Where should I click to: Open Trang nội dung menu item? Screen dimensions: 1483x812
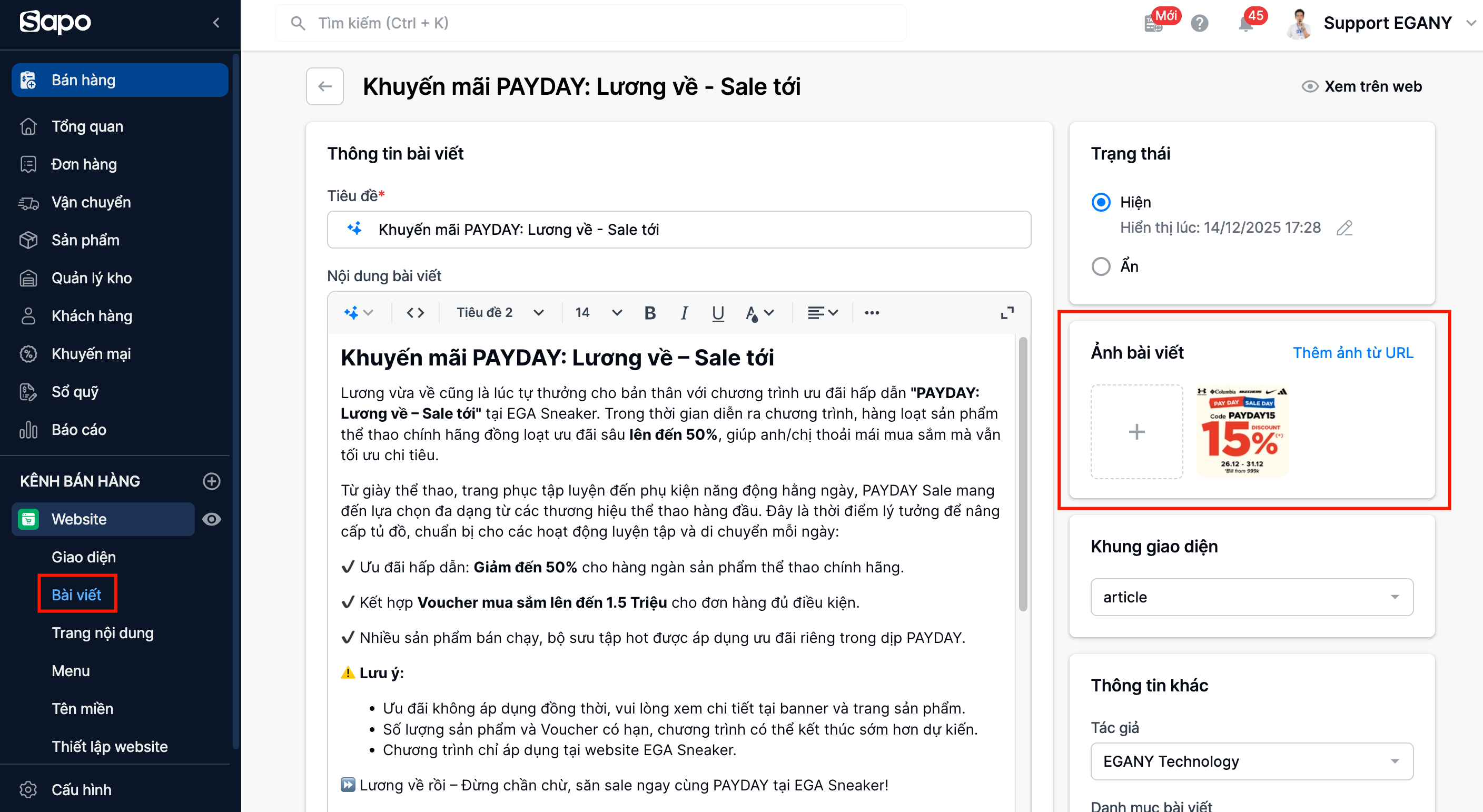(103, 632)
